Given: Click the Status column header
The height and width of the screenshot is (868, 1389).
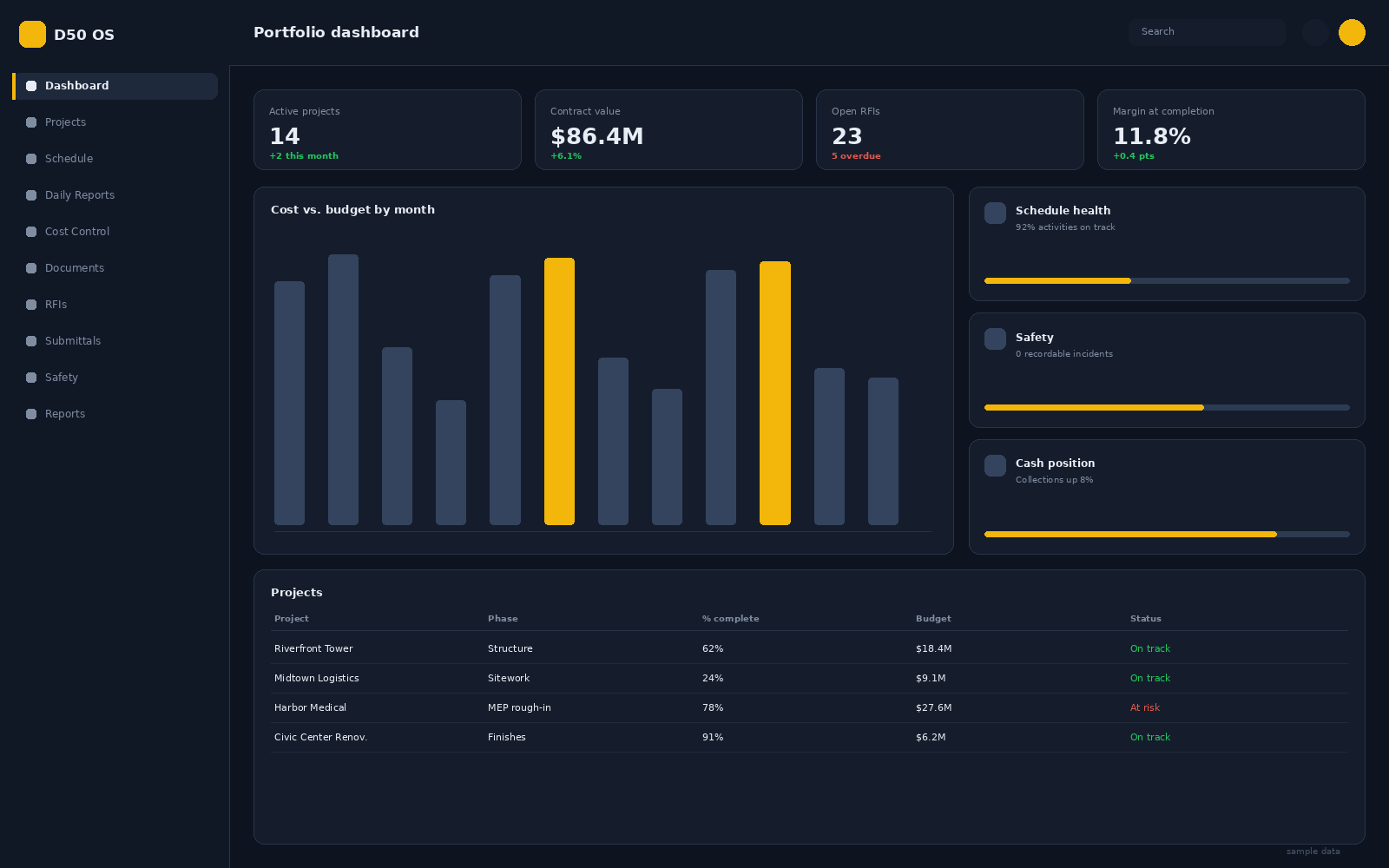Looking at the screenshot, I should [1145, 619].
